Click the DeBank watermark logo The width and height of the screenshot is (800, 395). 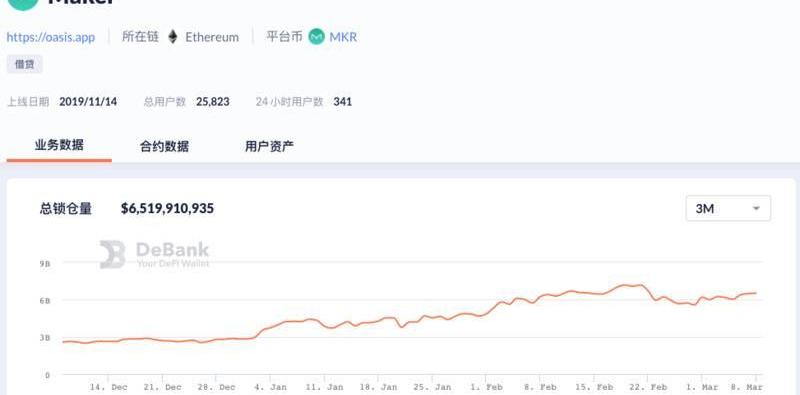point(154,254)
